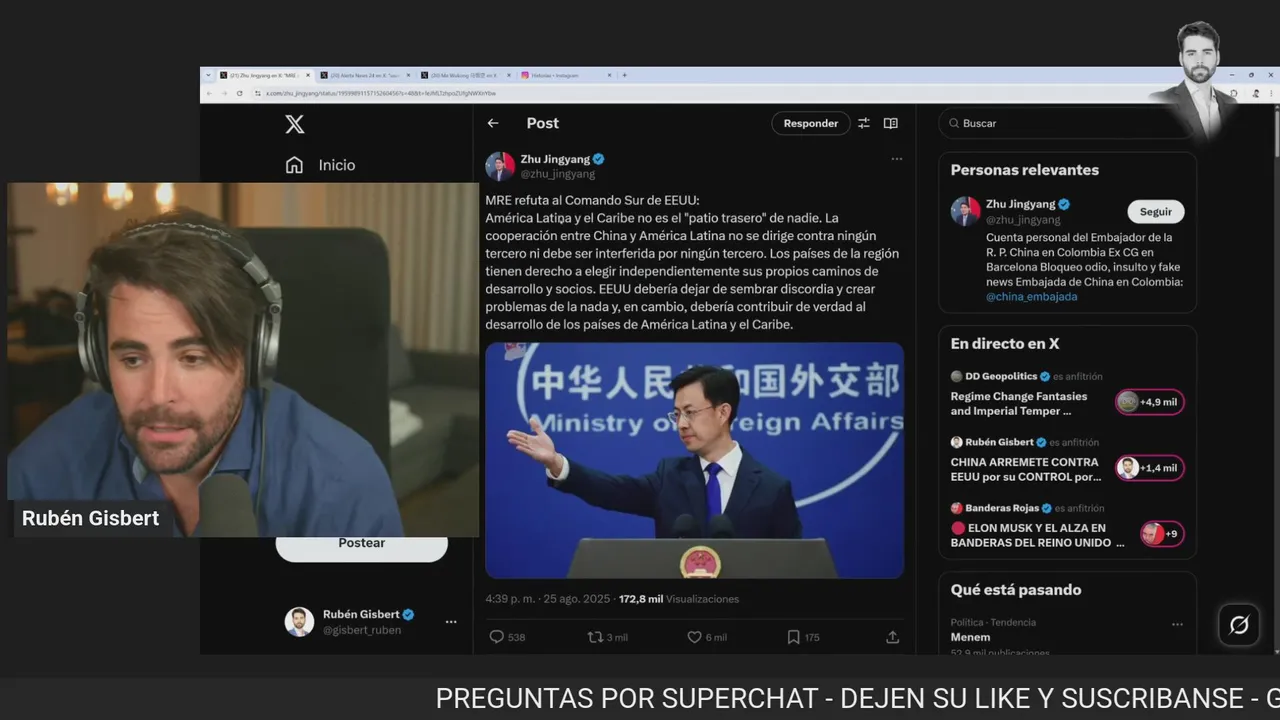The height and width of the screenshot is (720, 1280).
Task: Join the +1,4 mil live listeners pill
Action: [x=1150, y=468]
